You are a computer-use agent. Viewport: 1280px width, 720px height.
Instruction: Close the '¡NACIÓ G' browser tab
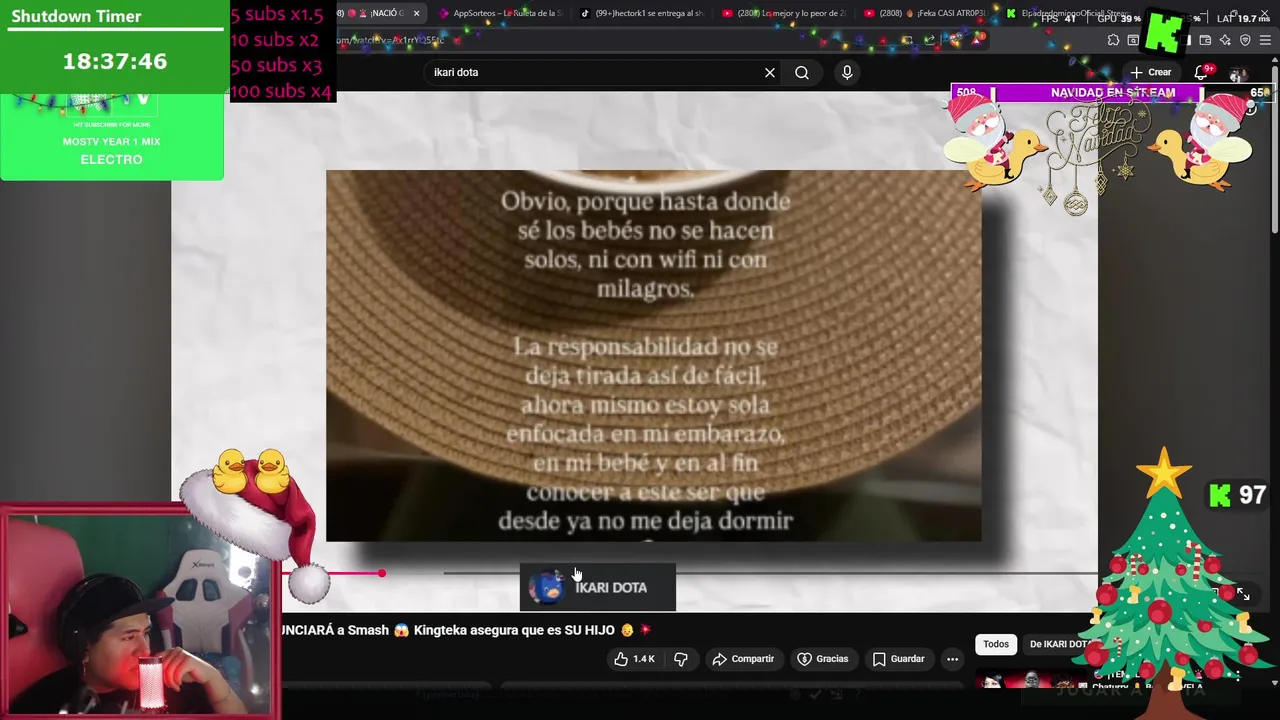(416, 13)
